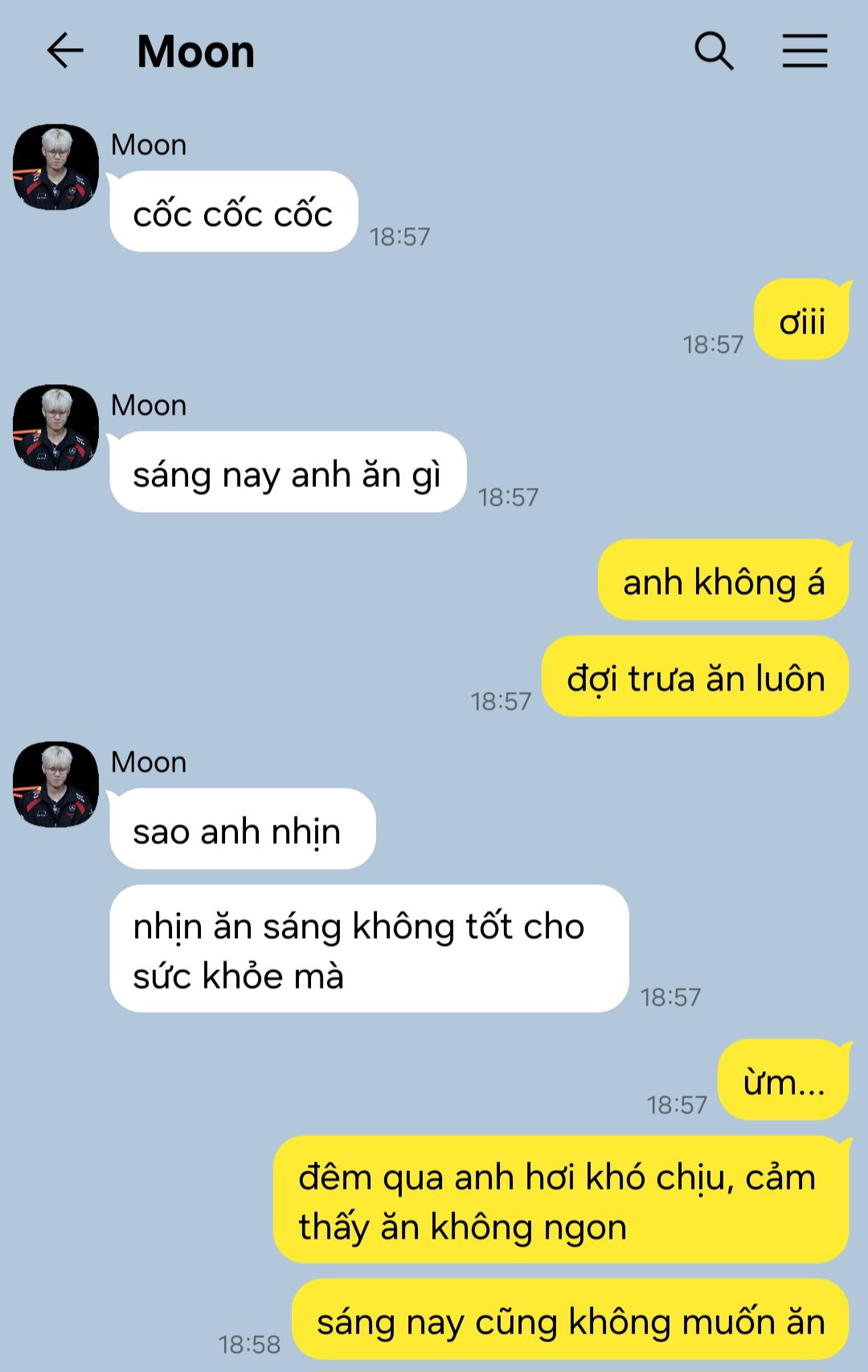Tap the "Moon" chat title in header
Viewport: 868px width, 1372px height.
[x=195, y=51]
